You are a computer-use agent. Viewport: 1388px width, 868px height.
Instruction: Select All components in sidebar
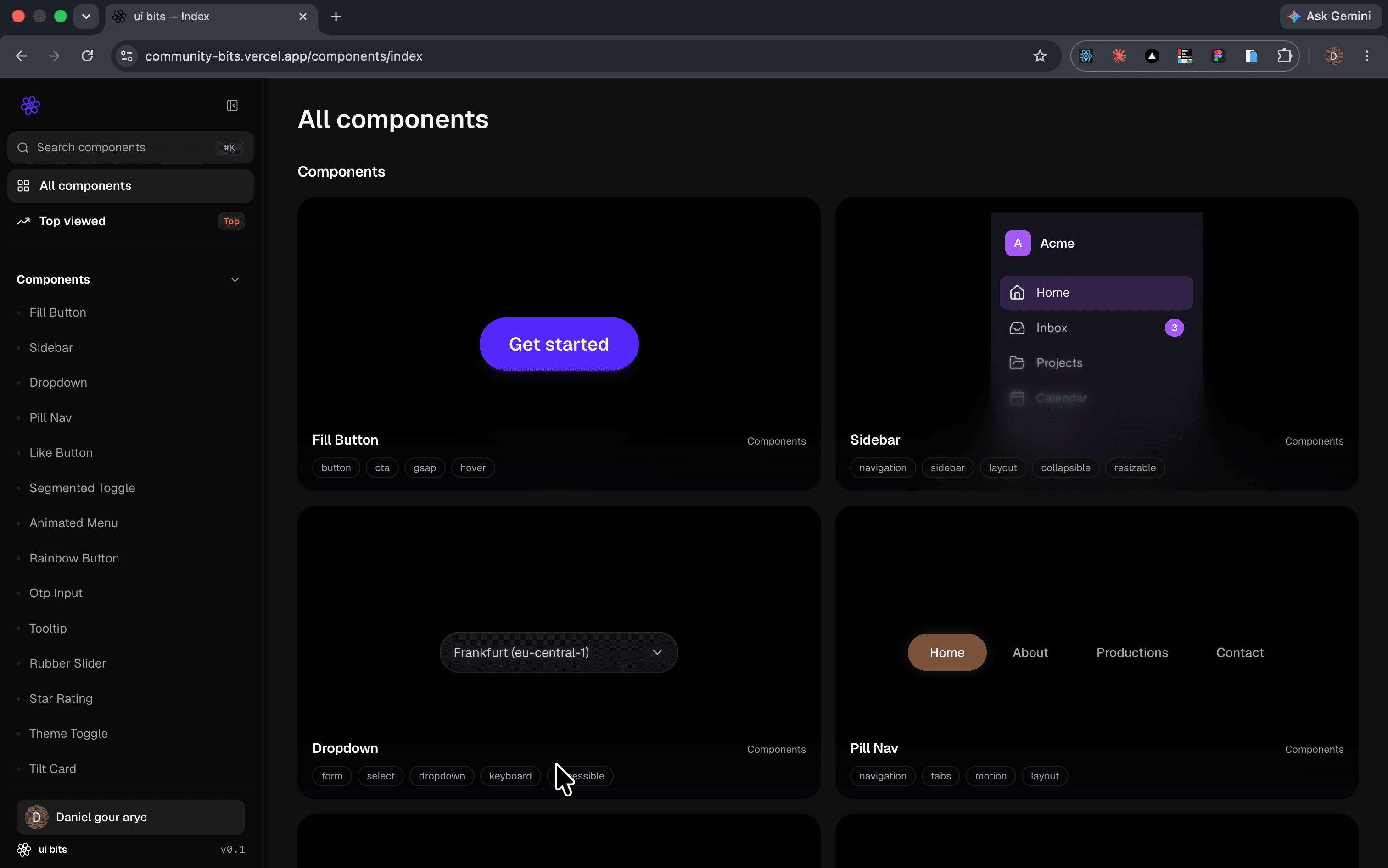[130, 186]
